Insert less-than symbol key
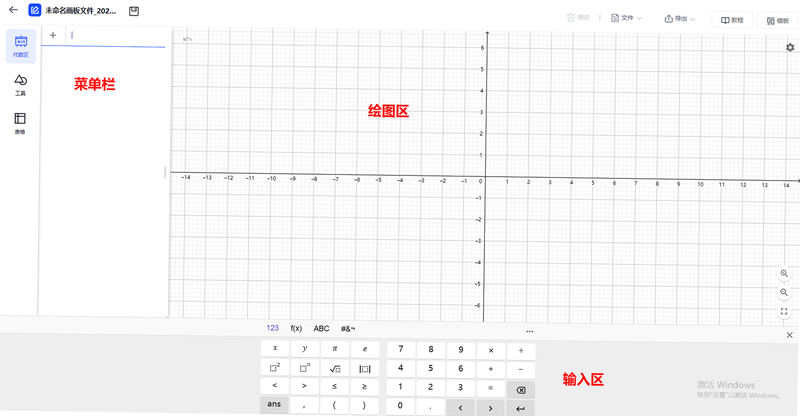800x416 pixels. (274, 386)
